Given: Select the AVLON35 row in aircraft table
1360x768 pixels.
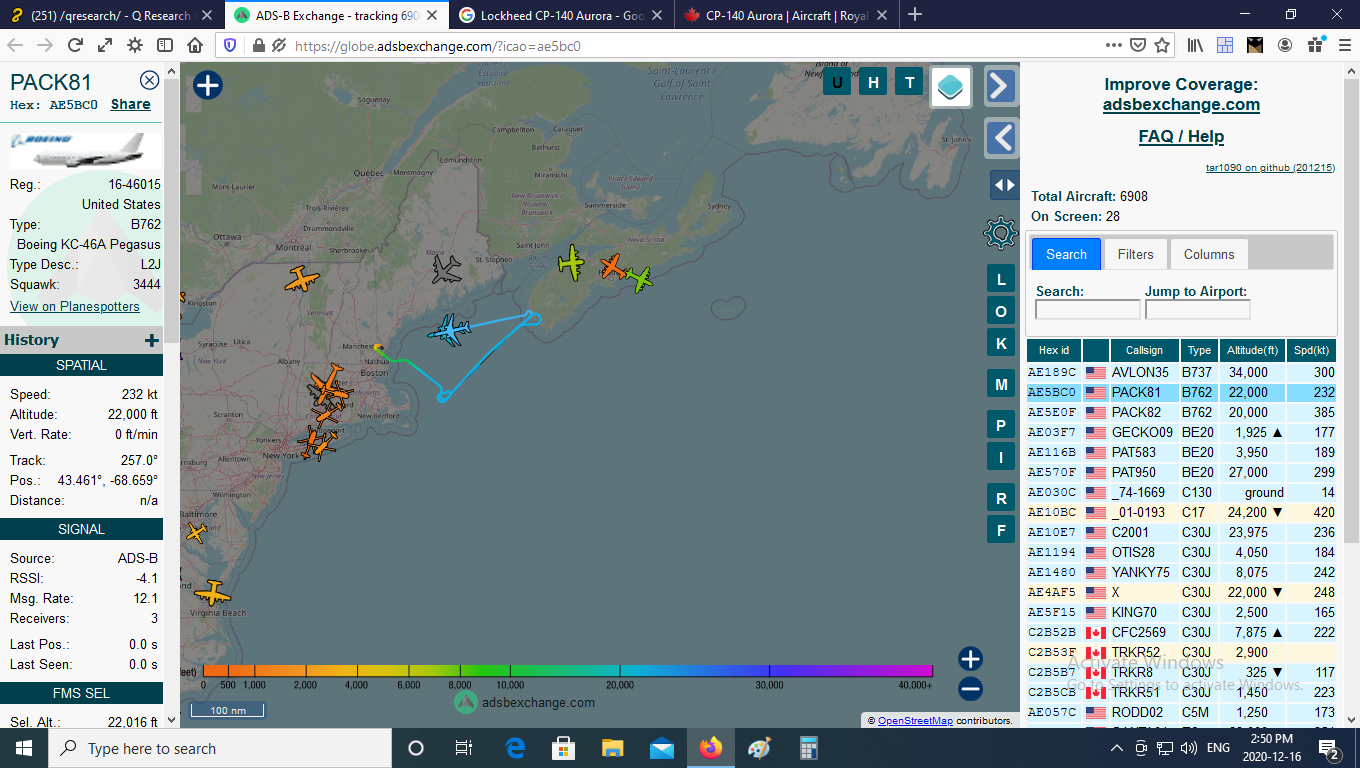Looking at the screenshot, I should click(1182, 372).
